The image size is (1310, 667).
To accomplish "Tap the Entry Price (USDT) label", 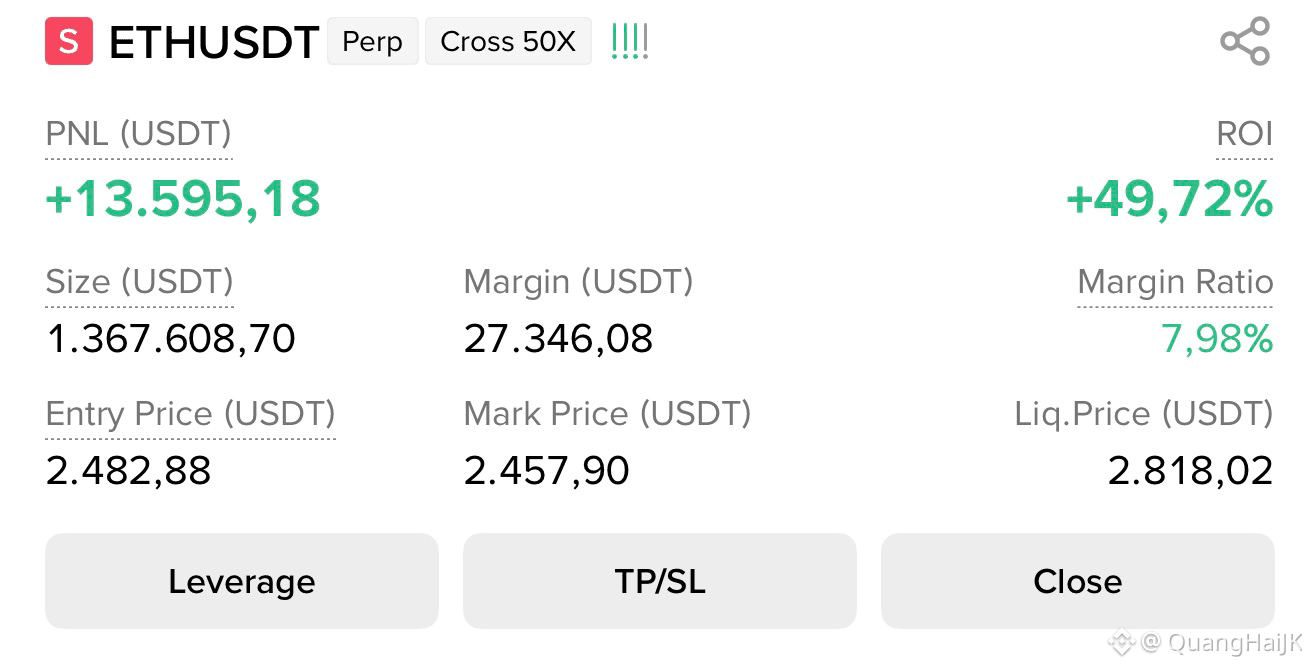I will click(191, 414).
